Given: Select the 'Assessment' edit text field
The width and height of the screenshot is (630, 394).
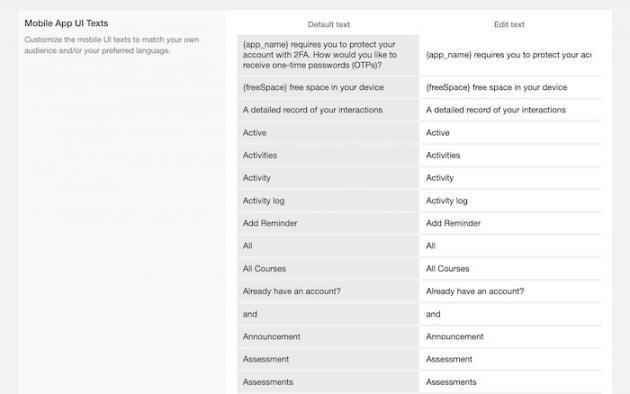Looking at the screenshot, I should [x=510, y=359].
